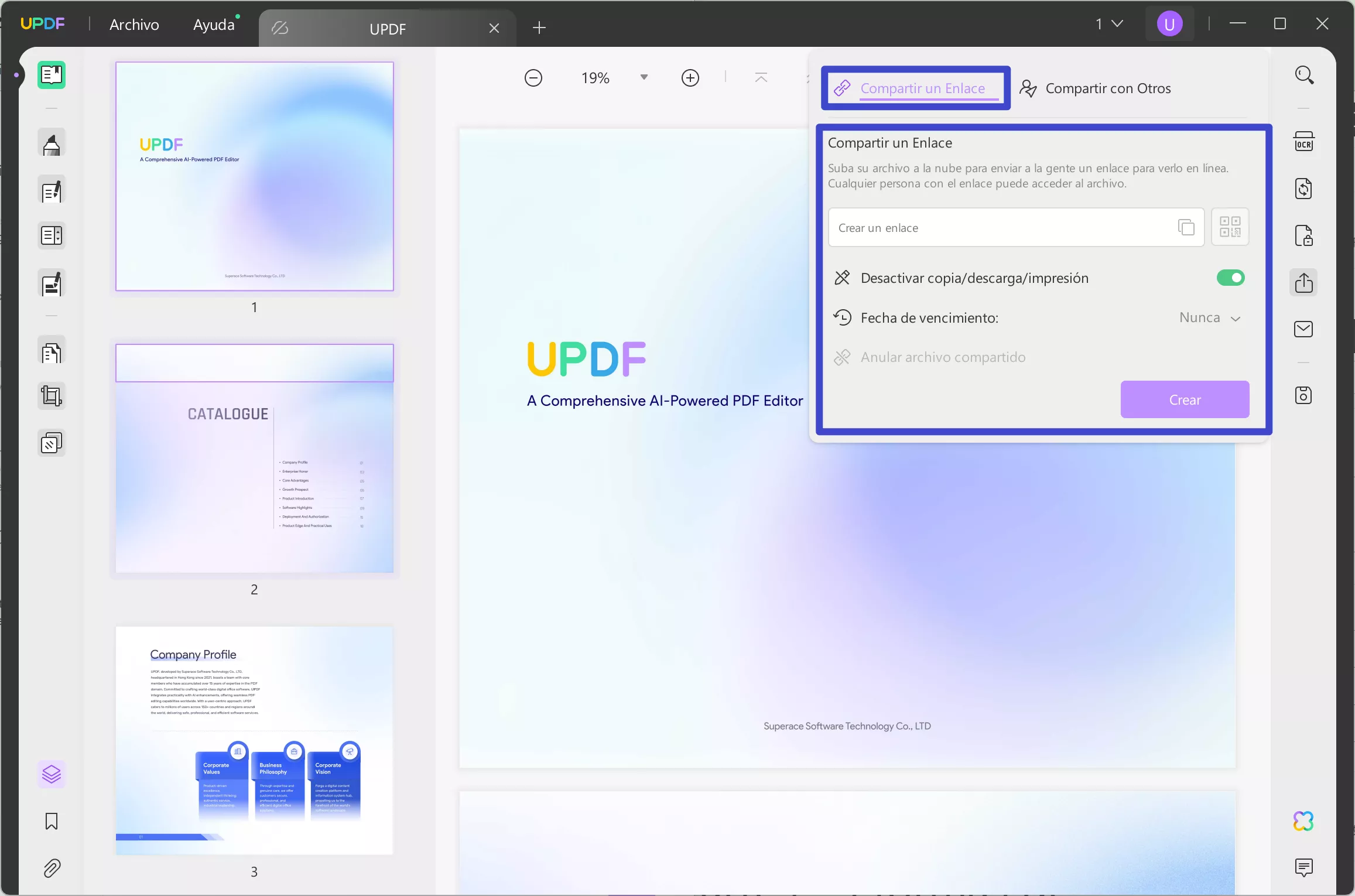Viewport: 1355px width, 896px height.
Task: Open the Bookmarks panel
Action: 52,821
